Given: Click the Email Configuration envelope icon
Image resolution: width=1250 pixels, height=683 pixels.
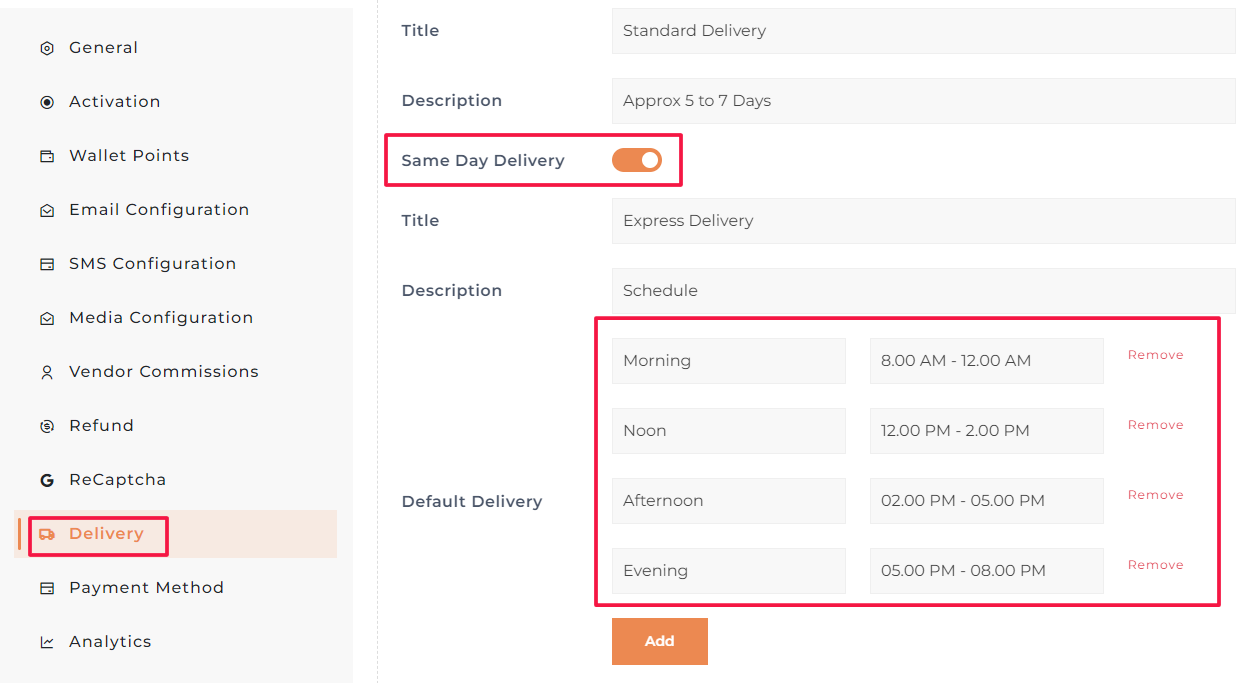Looking at the screenshot, I should pos(47,210).
